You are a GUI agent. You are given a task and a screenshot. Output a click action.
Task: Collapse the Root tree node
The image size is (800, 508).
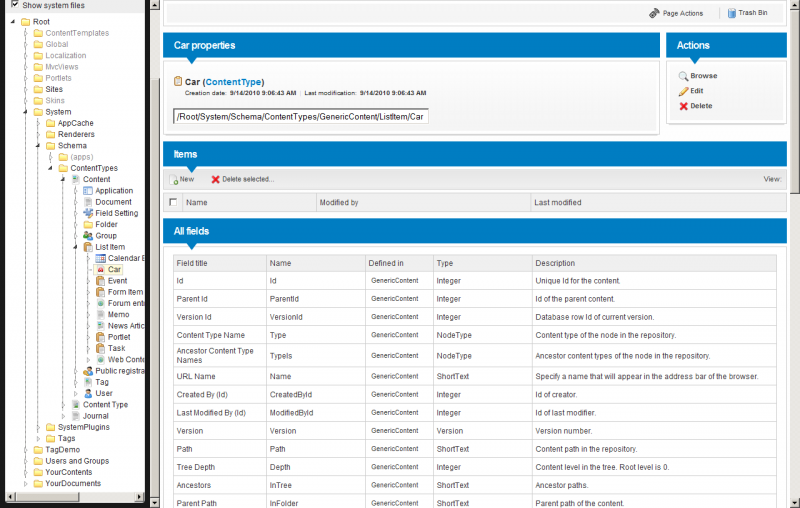coord(13,21)
